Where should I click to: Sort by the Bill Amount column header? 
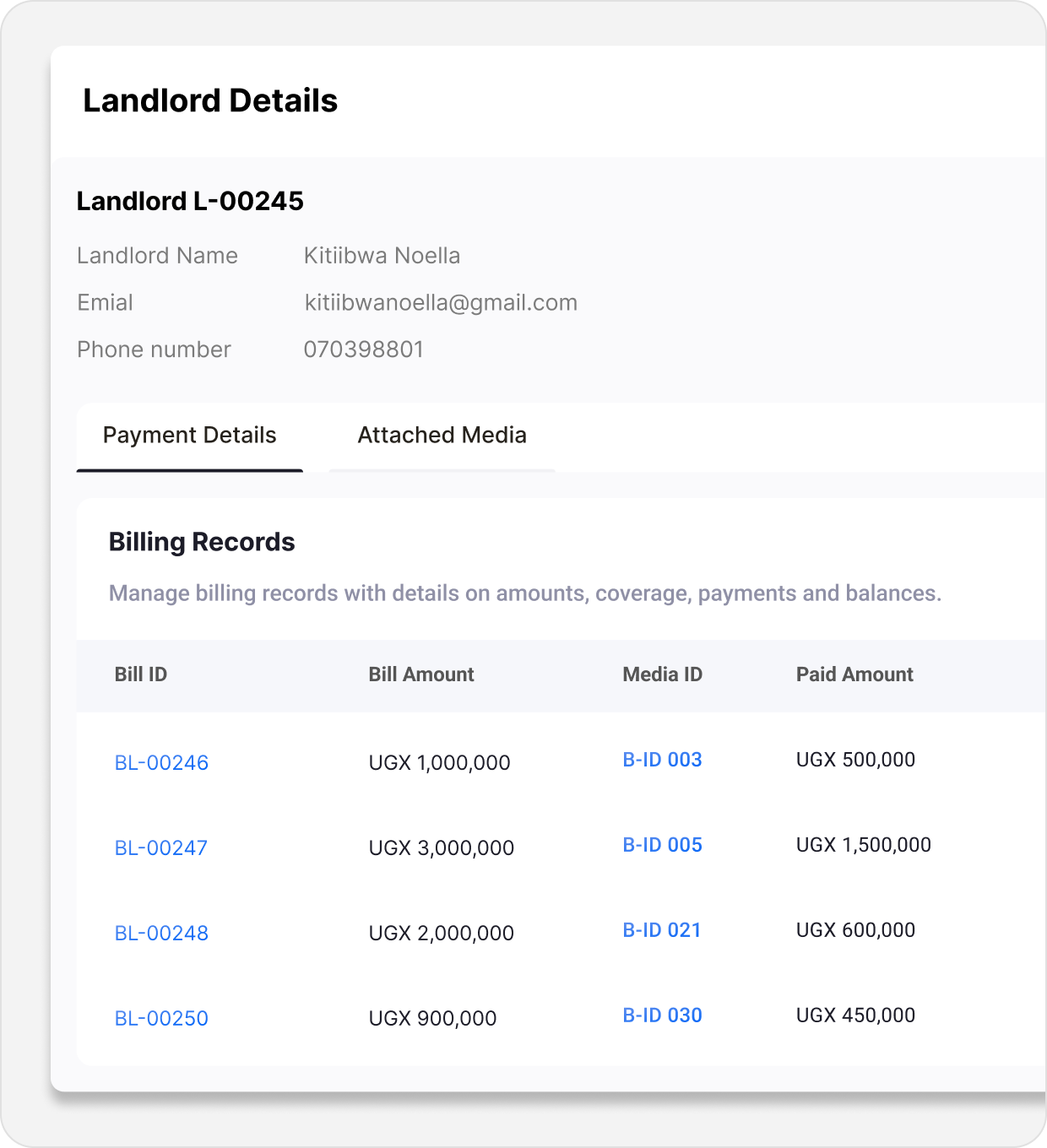420,674
